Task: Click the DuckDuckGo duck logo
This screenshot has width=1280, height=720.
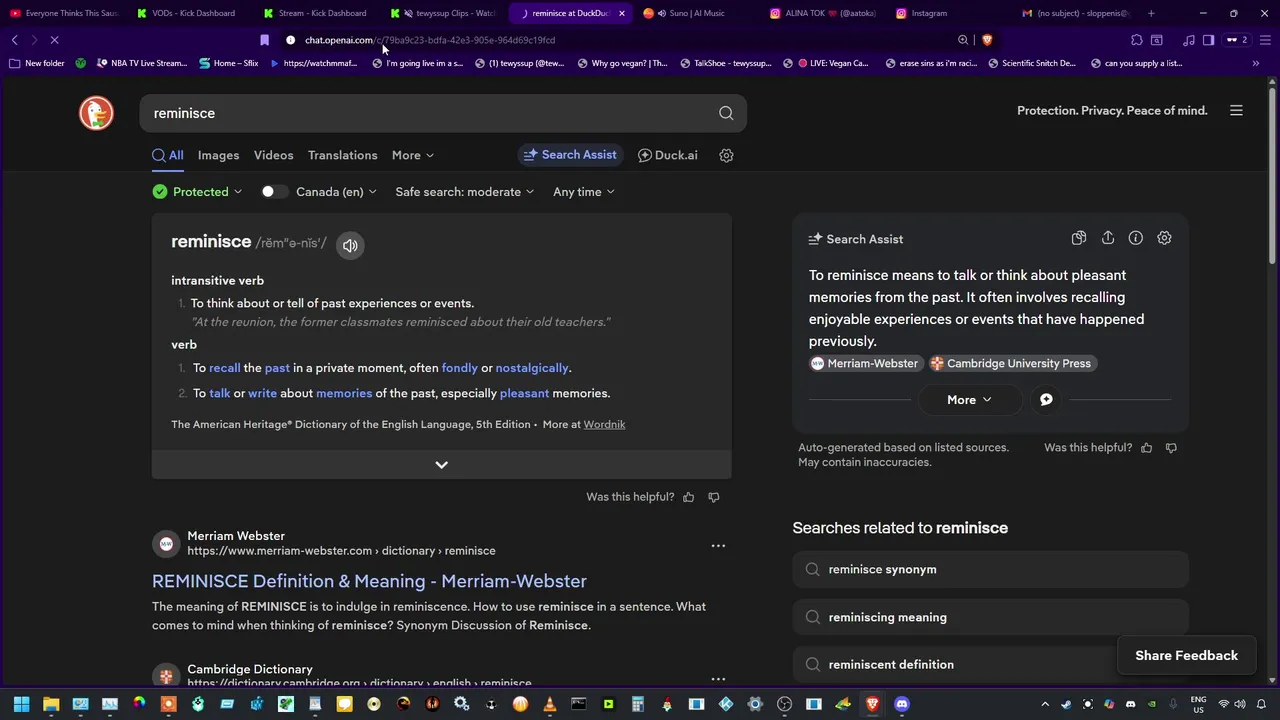Action: 96,113
